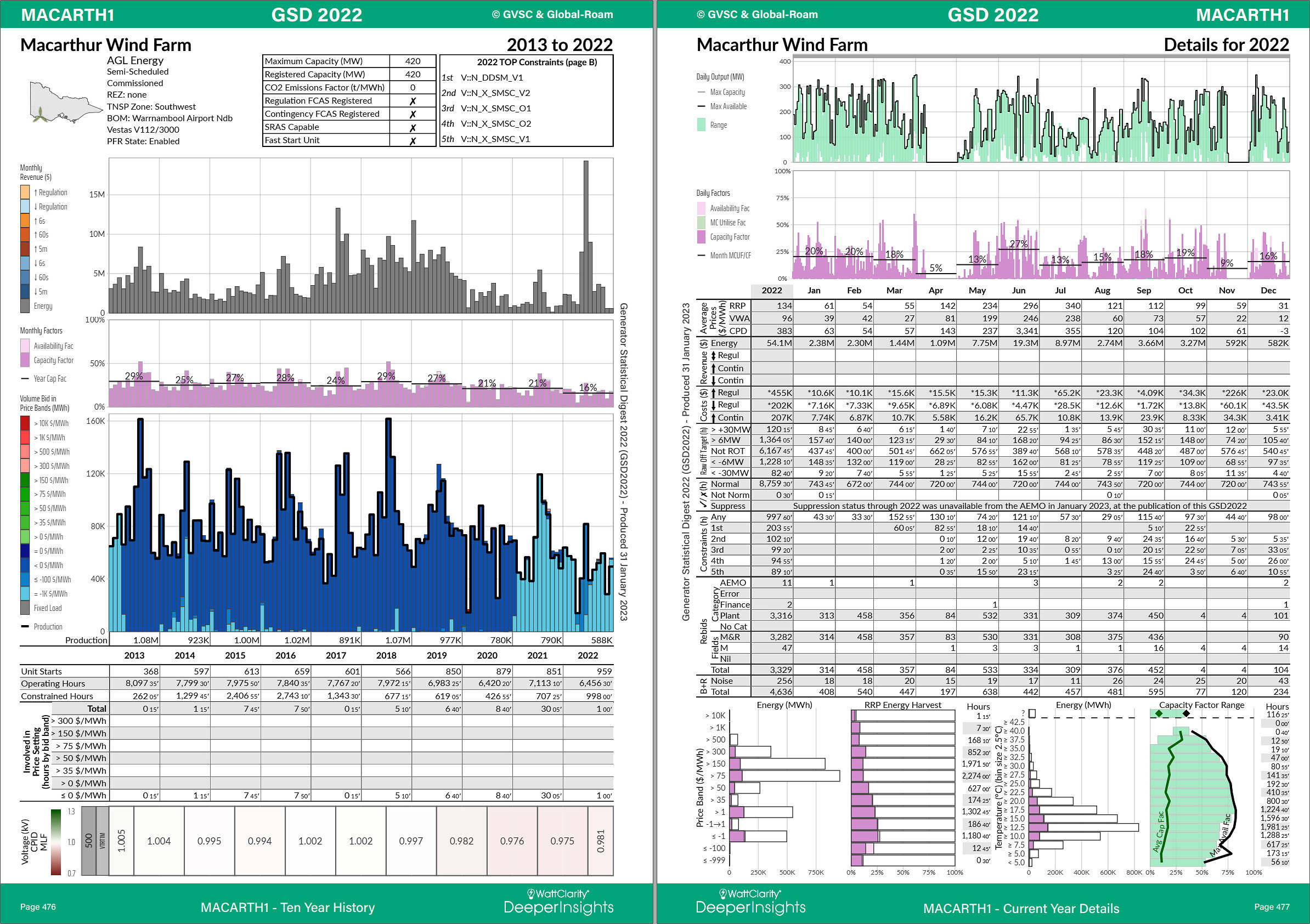Click the 2013 year column label

click(x=134, y=655)
